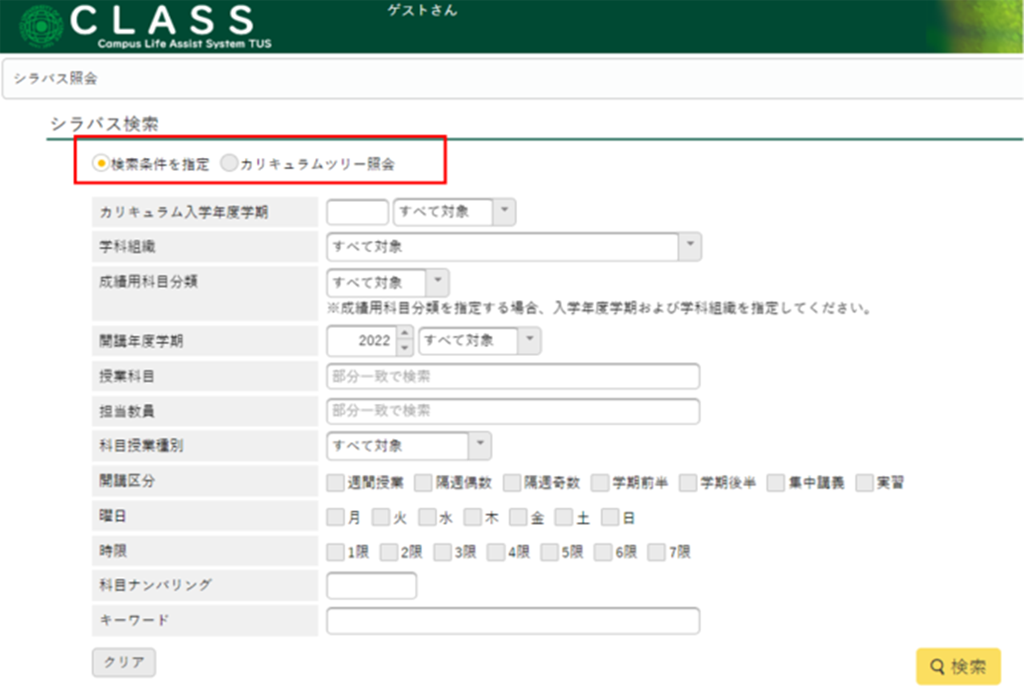Viewport: 1024px width, 700px height.
Task: Click the 授業科目 search field
Action: (x=513, y=376)
